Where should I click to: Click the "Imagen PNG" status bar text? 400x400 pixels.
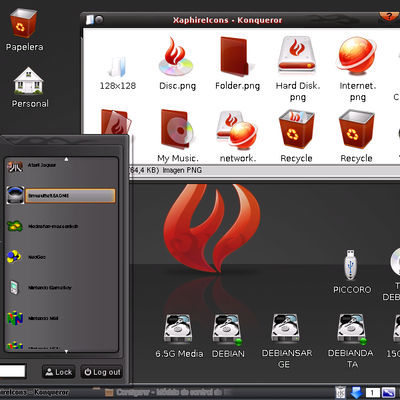[x=182, y=170]
